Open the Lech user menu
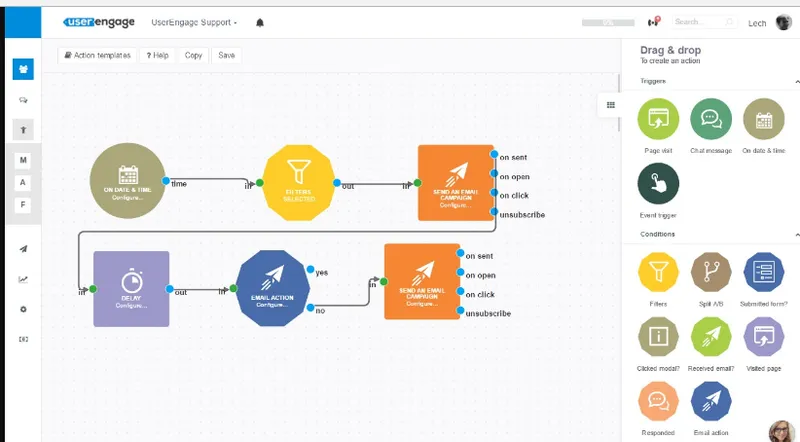The width and height of the screenshot is (800, 442). coord(757,23)
